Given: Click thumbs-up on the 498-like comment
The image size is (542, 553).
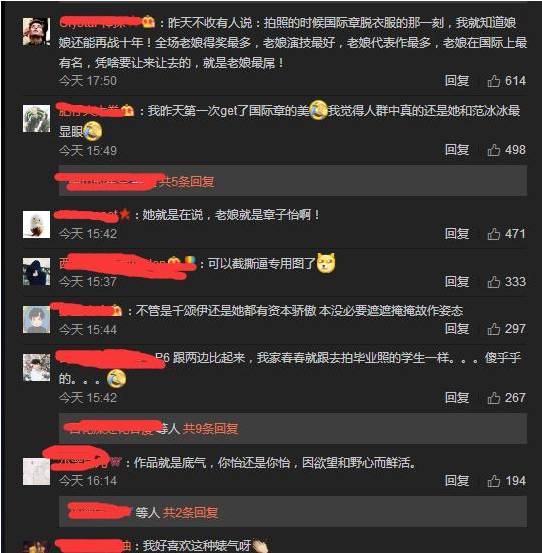Looking at the screenshot, I should point(494,150).
